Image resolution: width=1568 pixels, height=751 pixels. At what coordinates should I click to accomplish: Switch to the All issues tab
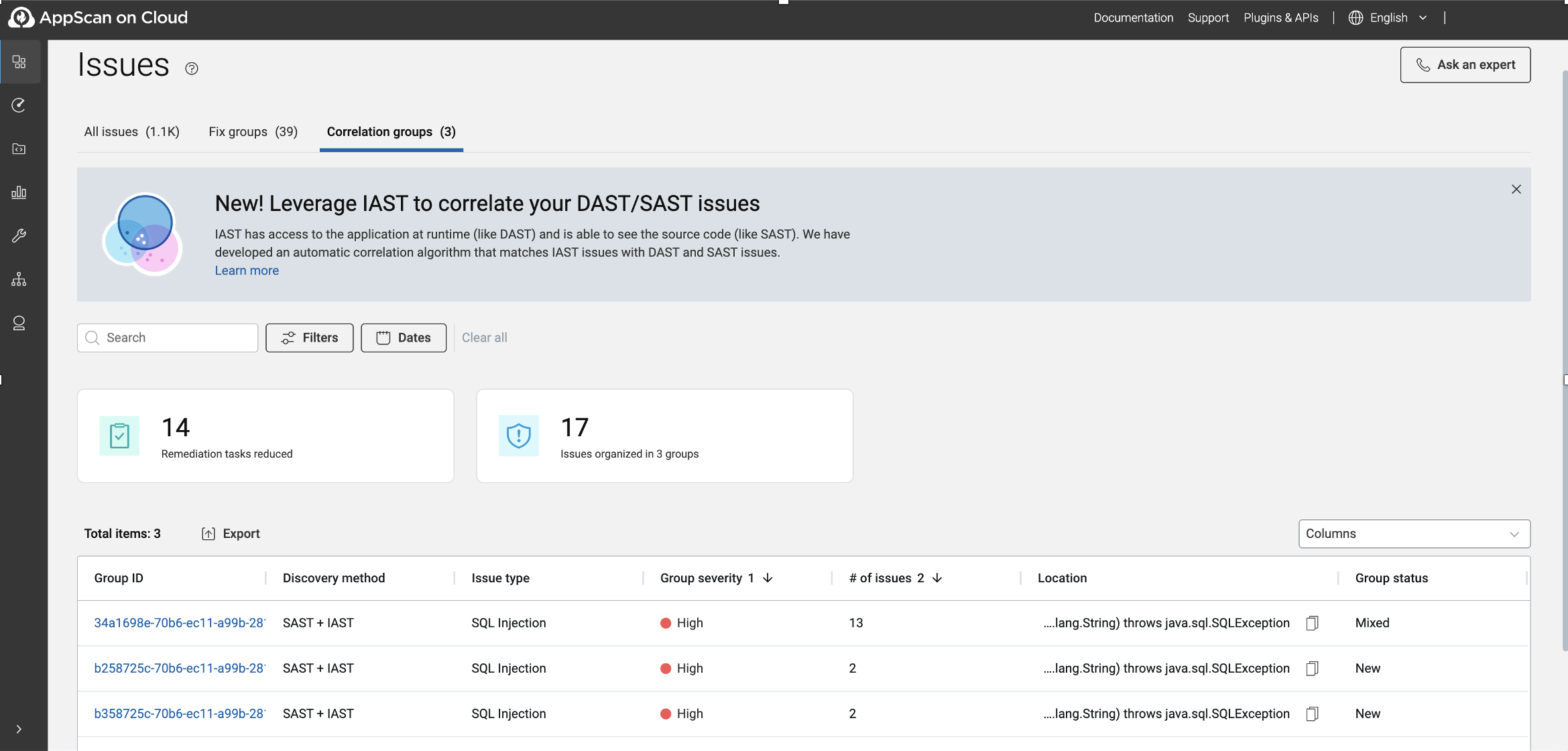[x=131, y=132]
